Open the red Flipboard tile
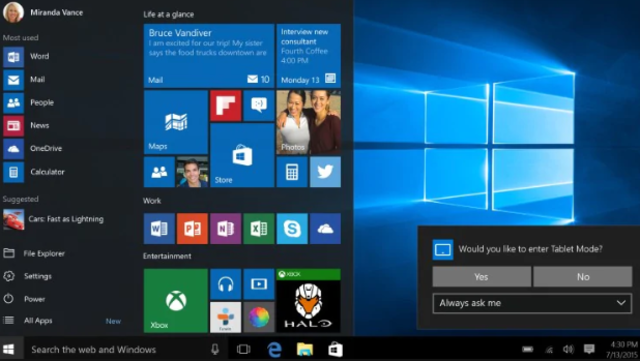 [x=226, y=106]
